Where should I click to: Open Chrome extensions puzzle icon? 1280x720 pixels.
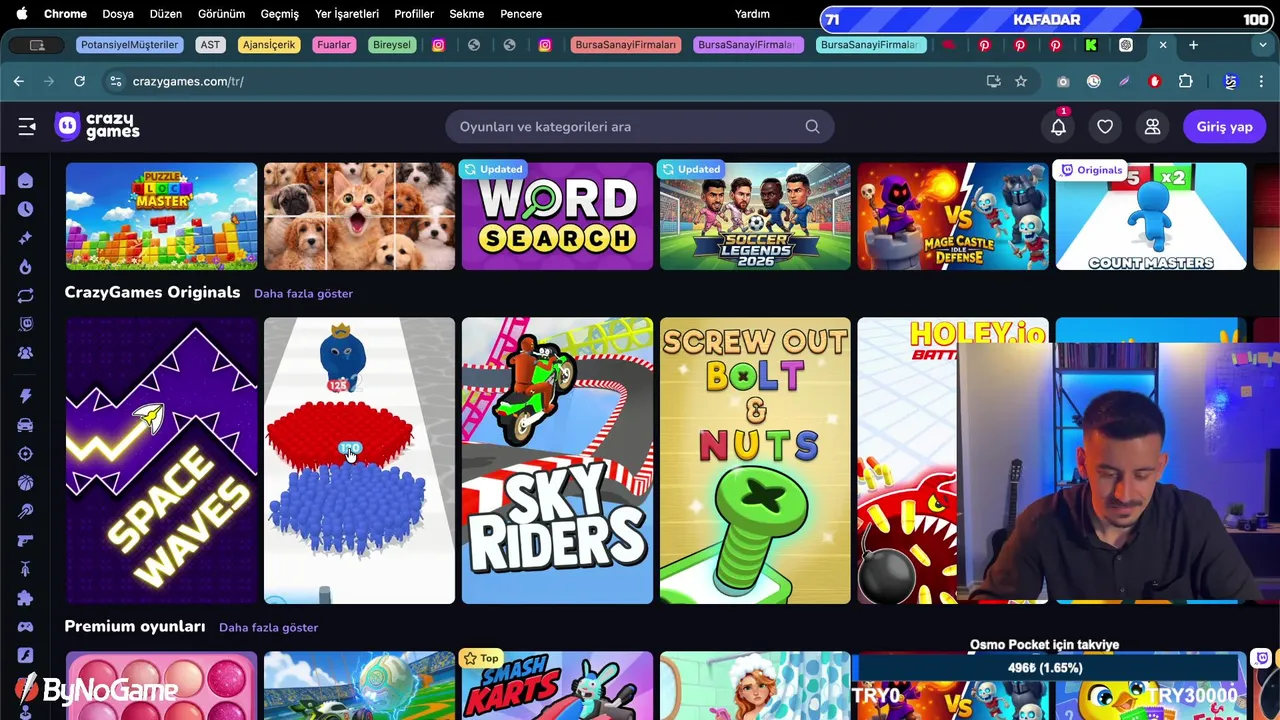pyautogui.click(x=1186, y=81)
